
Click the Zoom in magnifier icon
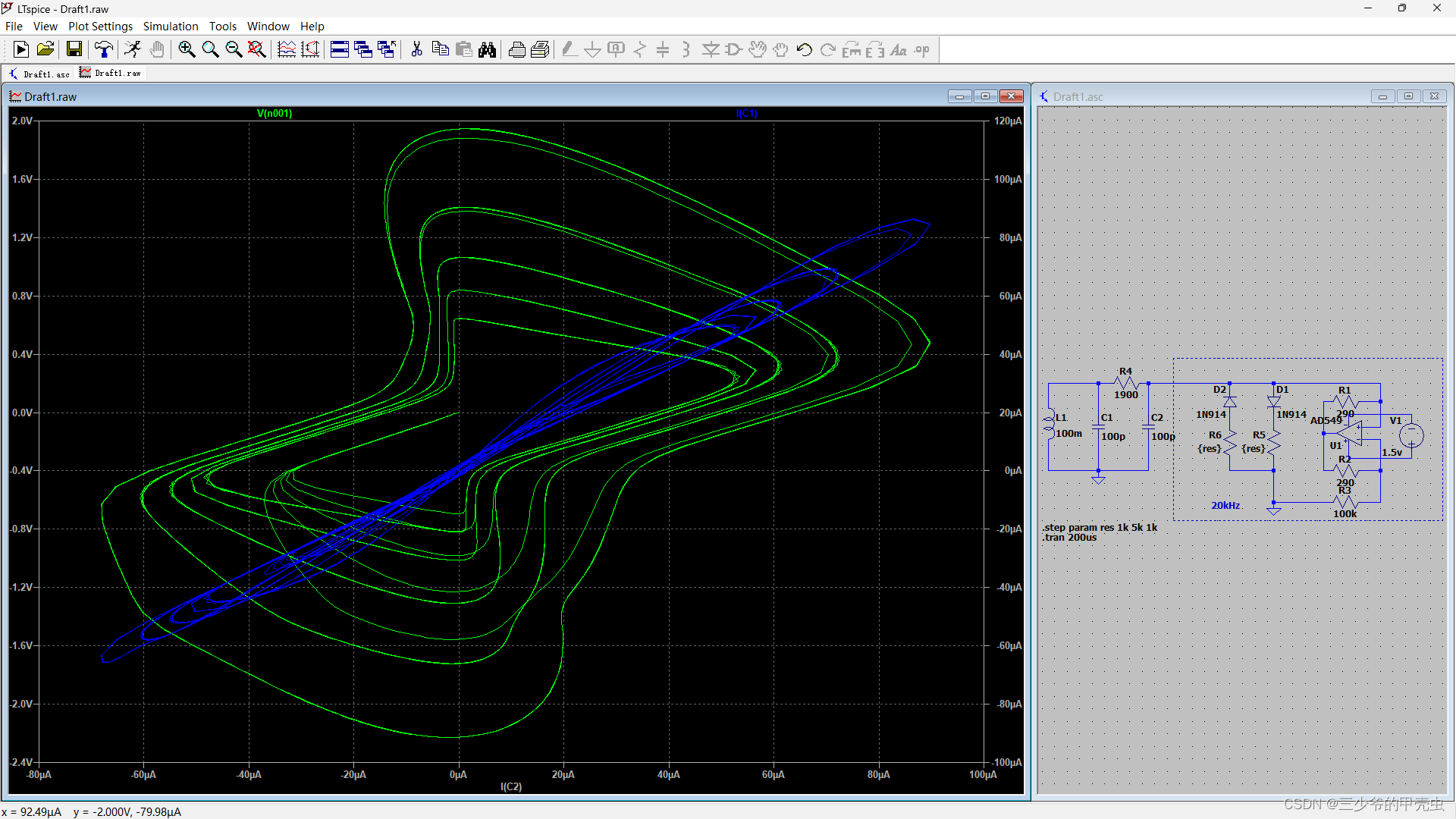click(187, 50)
